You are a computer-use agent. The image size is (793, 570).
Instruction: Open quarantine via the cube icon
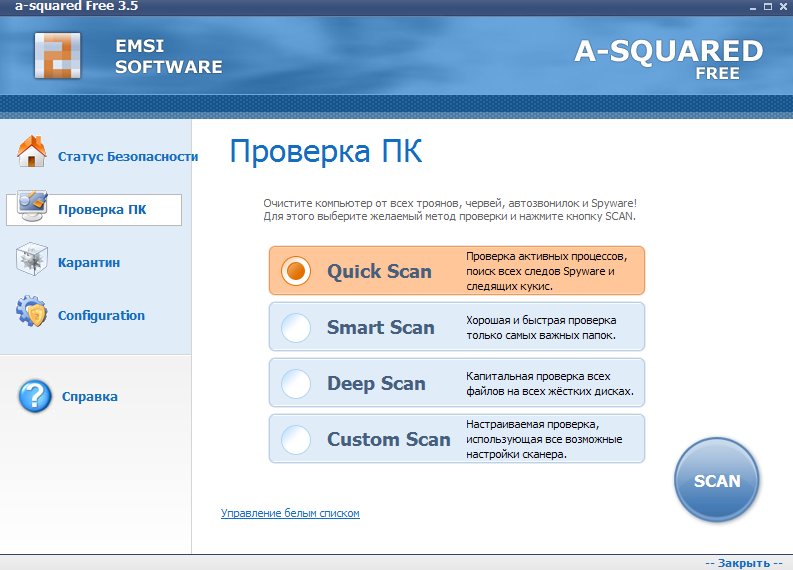(32, 259)
